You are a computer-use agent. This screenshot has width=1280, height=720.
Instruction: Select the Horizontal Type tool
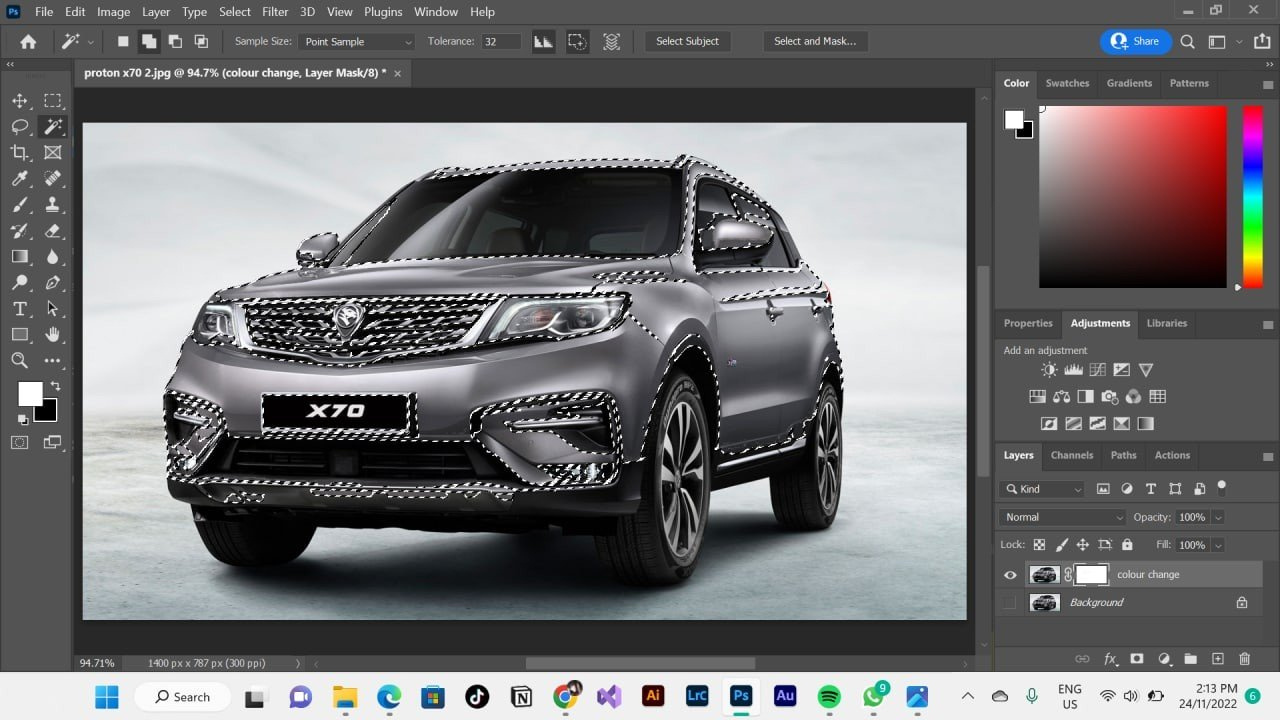coord(20,309)
